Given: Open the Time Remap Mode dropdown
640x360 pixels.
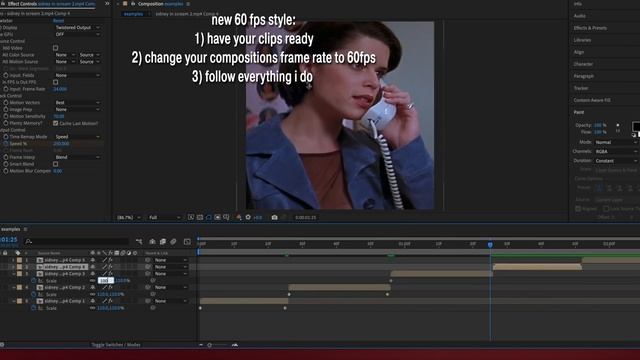Looking at the screenshot, I should tap(77, 137).
